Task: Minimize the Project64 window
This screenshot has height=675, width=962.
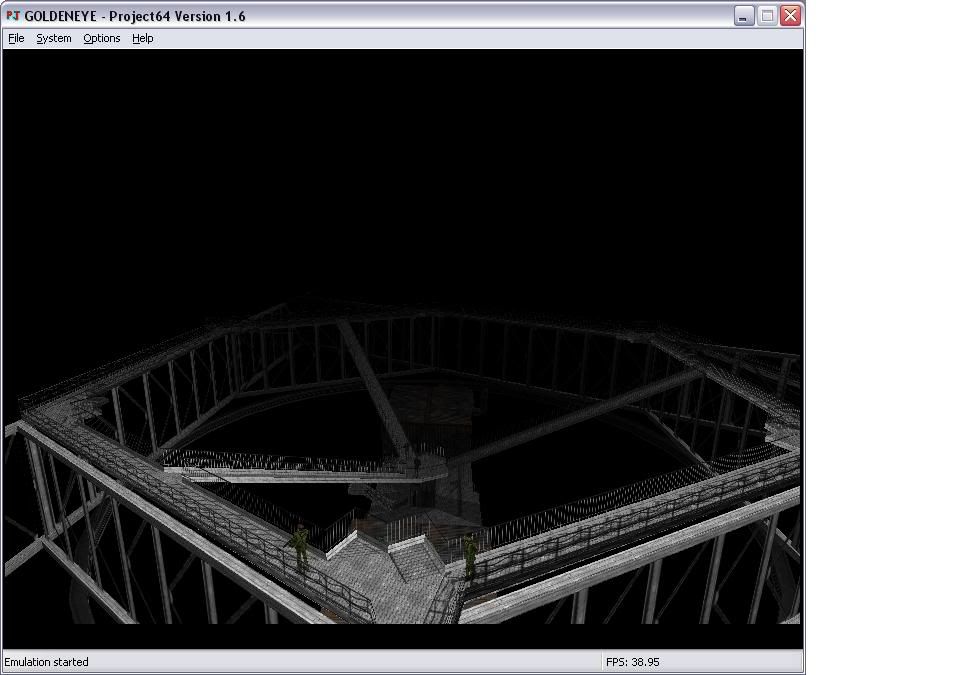Action: coord(744,16)
